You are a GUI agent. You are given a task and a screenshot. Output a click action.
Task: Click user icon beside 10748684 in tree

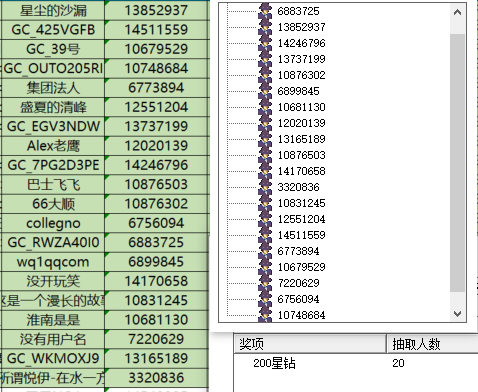coord(265,314)
